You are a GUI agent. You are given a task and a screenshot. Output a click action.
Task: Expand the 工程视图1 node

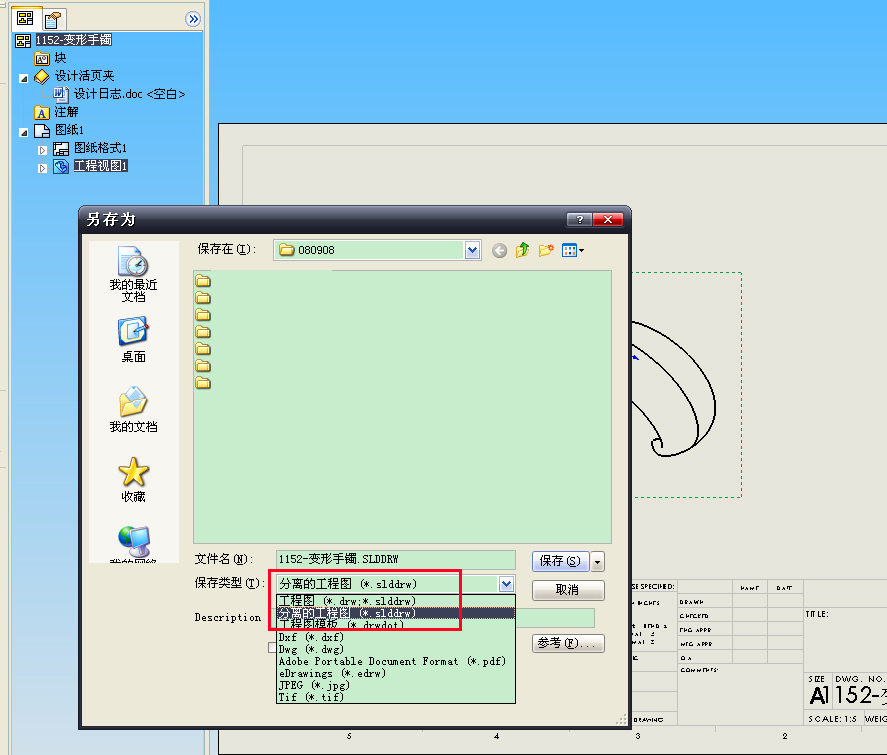pyautogui.click(x=42, y=168)
